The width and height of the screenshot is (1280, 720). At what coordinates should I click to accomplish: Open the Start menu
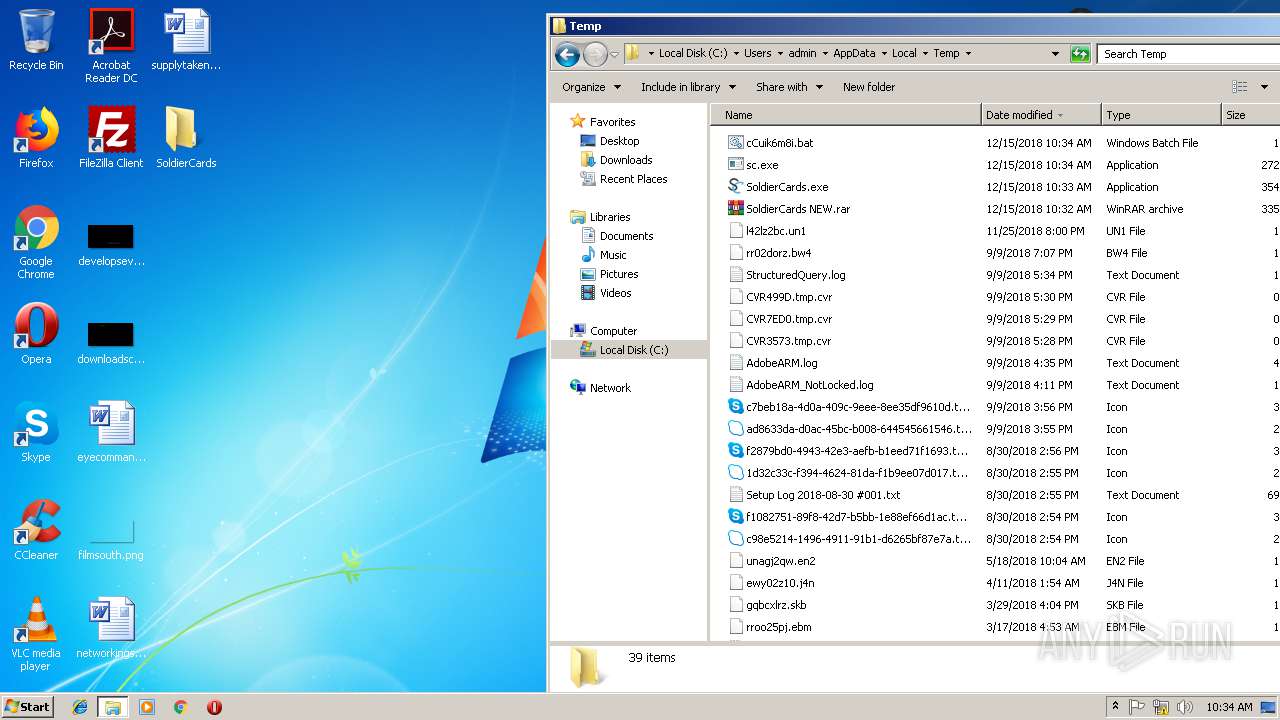pos(28,707)
